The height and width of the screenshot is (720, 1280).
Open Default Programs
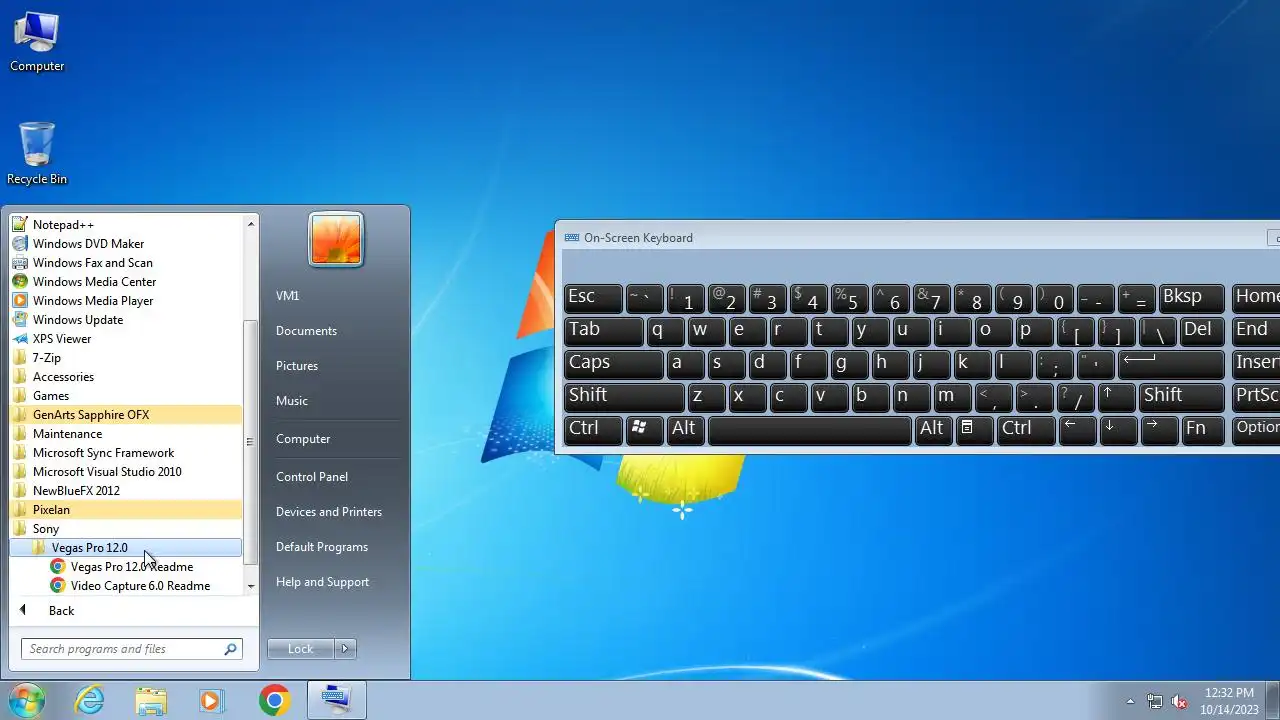322,547
